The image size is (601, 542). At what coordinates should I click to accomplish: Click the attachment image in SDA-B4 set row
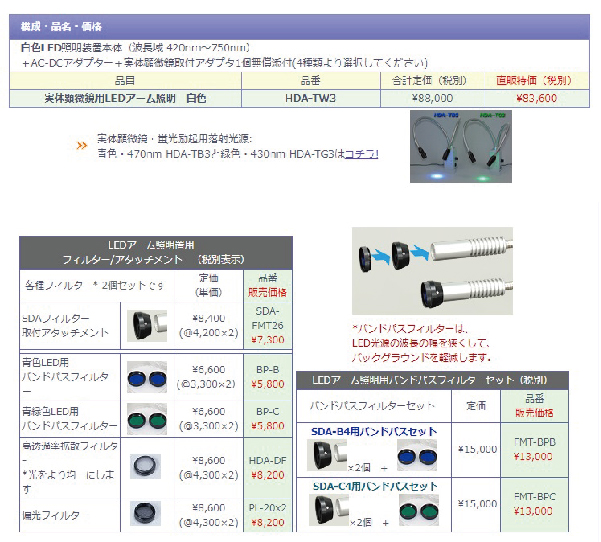pyautogui.click(x=328, y=456)
